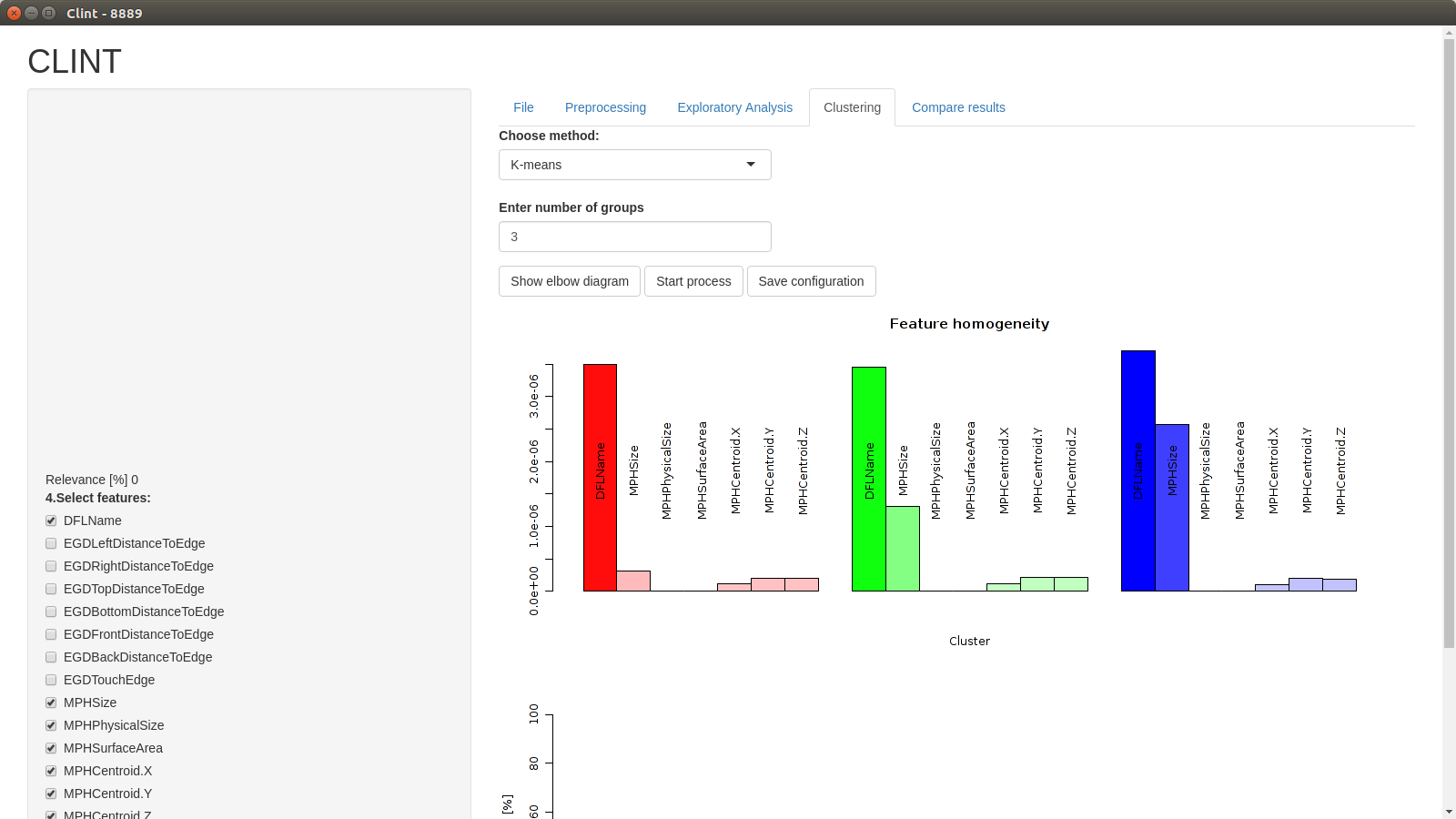
Task: Close the Clint window with the red button
Action: point(14,13)
